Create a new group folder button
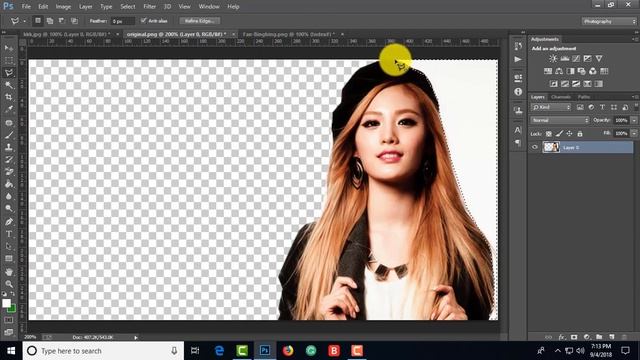Screen dimensions: 640x360 click(599, 337)
